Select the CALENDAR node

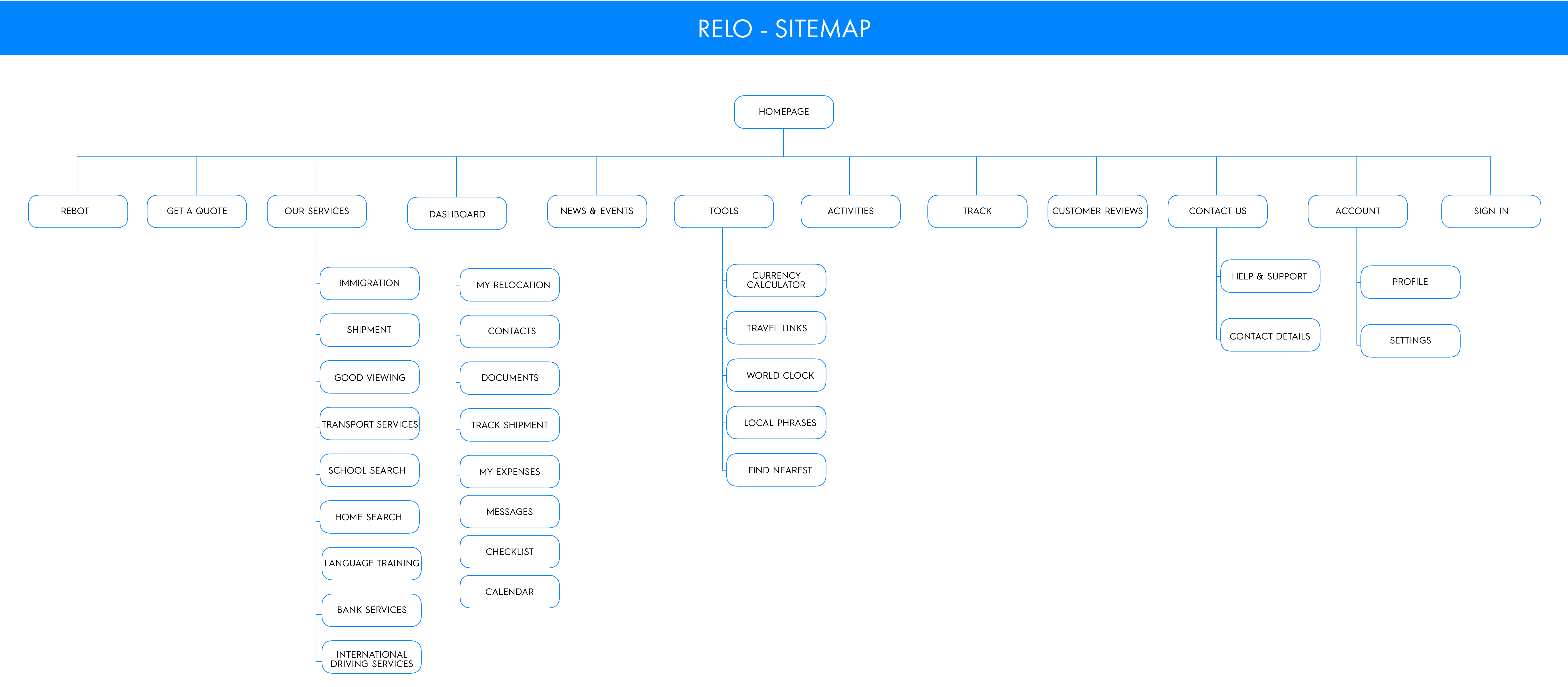(510, 591)
